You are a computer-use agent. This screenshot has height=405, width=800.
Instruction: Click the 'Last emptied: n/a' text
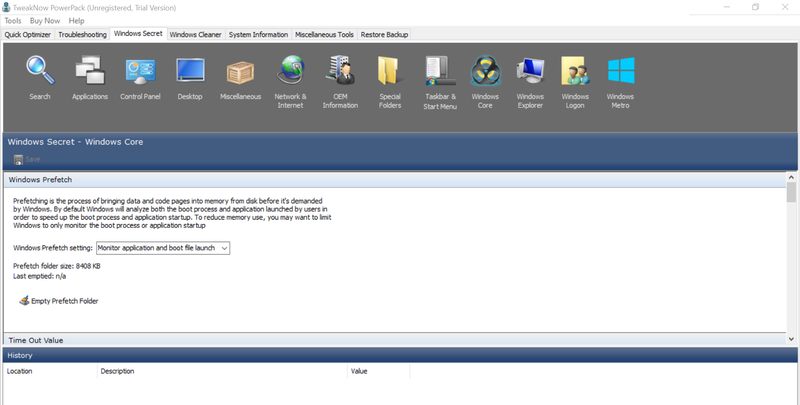[39, 276]
